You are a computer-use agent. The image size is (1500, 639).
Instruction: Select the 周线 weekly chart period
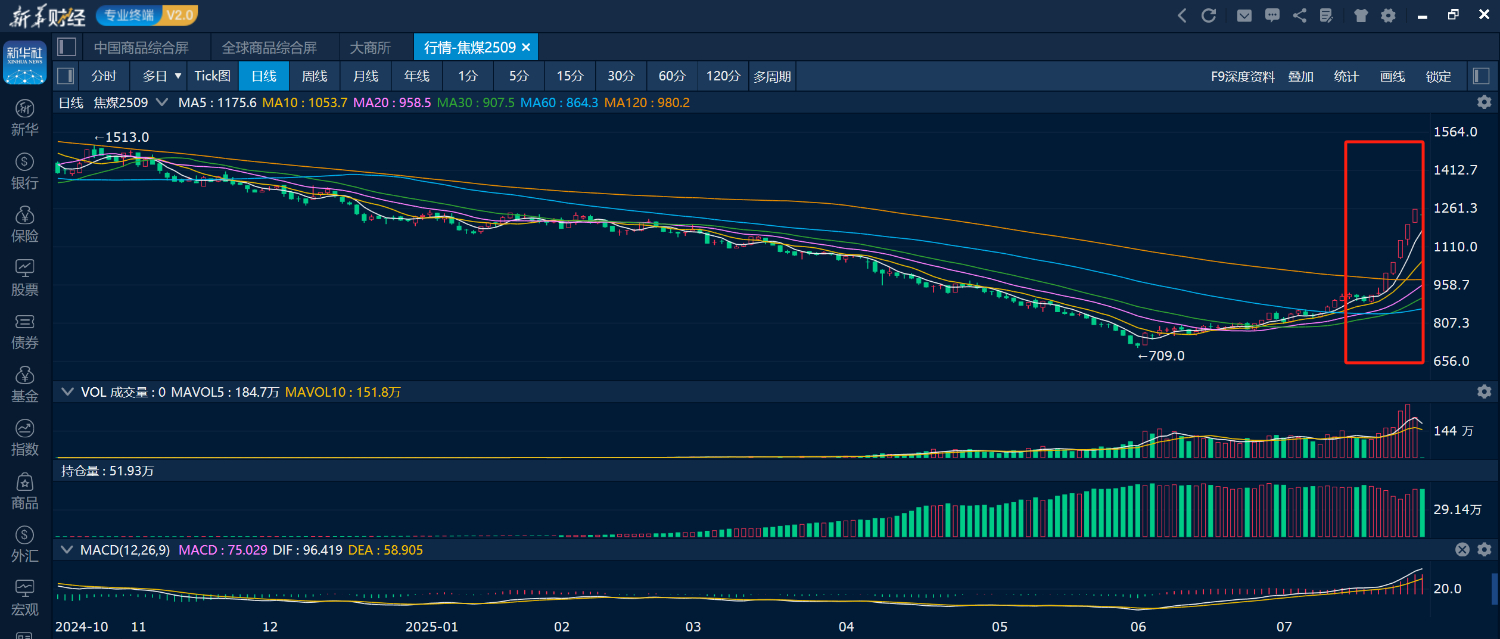[315, 76]
